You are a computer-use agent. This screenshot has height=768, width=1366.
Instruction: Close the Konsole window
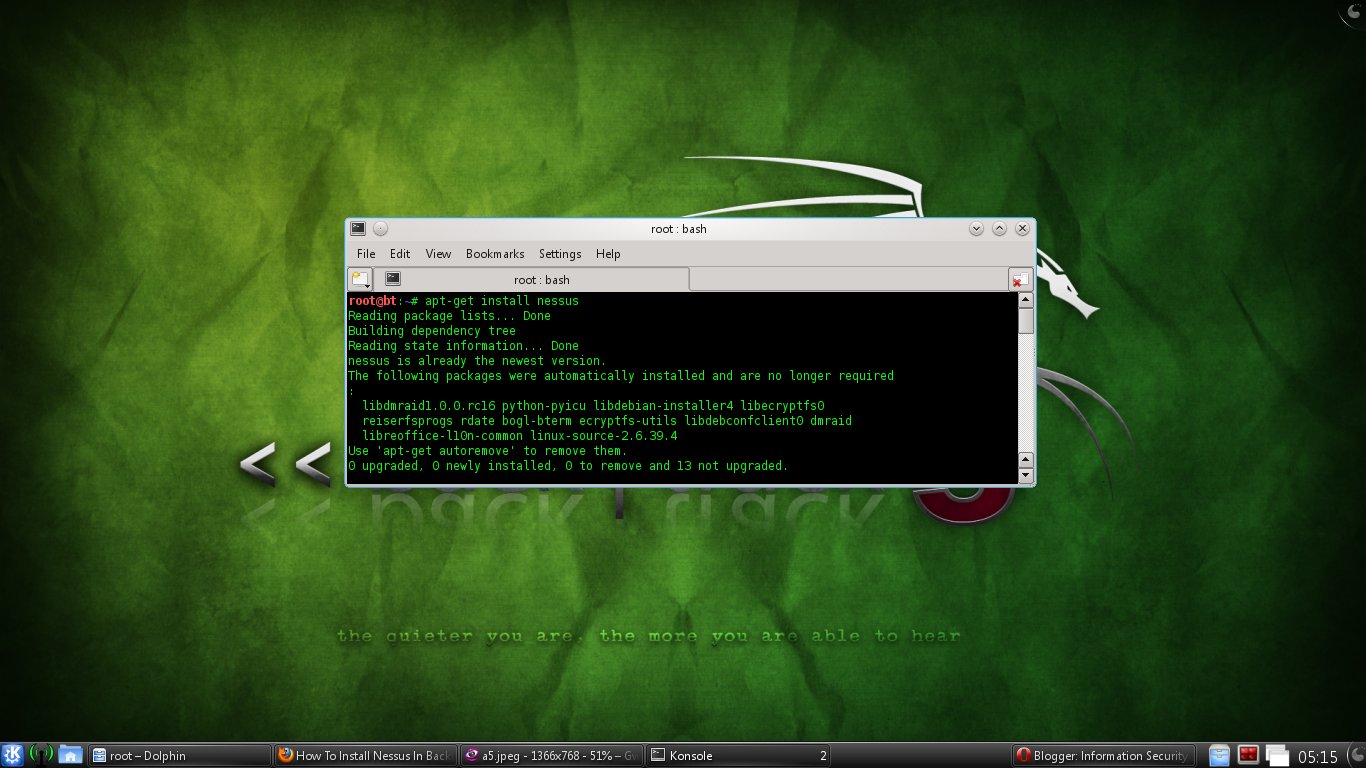click(x=1021, y=229)
